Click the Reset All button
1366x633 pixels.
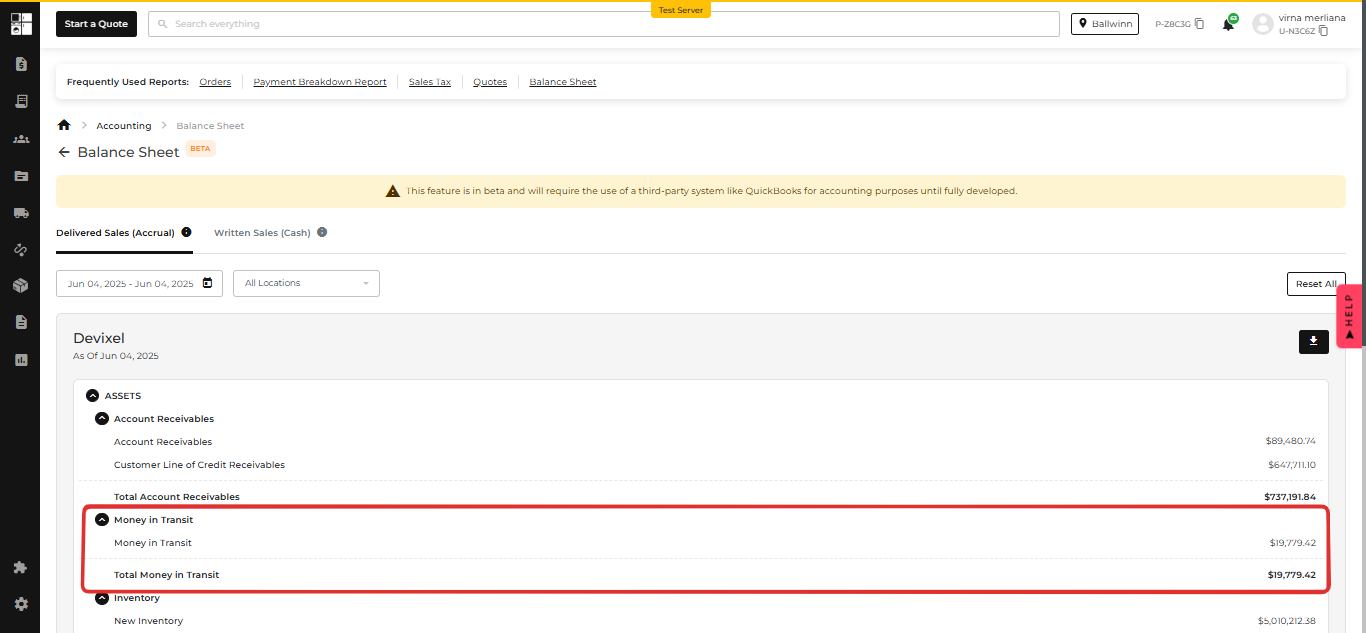click(x=1315, y=284)
